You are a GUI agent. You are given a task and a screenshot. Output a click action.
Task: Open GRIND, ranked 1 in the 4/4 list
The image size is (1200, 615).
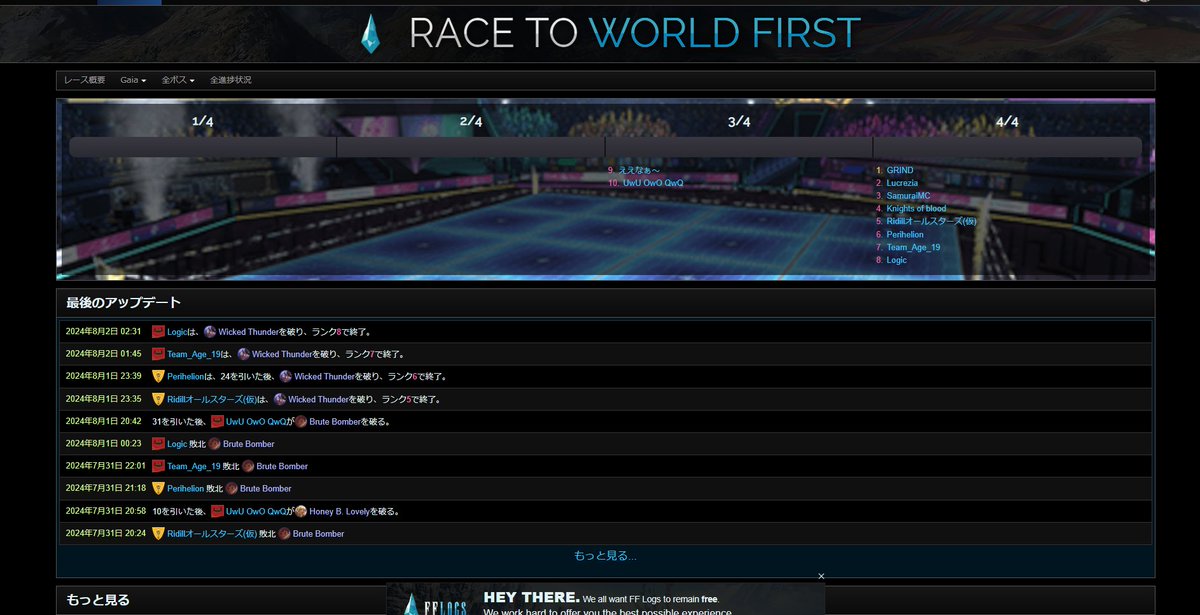click(900, 170)
